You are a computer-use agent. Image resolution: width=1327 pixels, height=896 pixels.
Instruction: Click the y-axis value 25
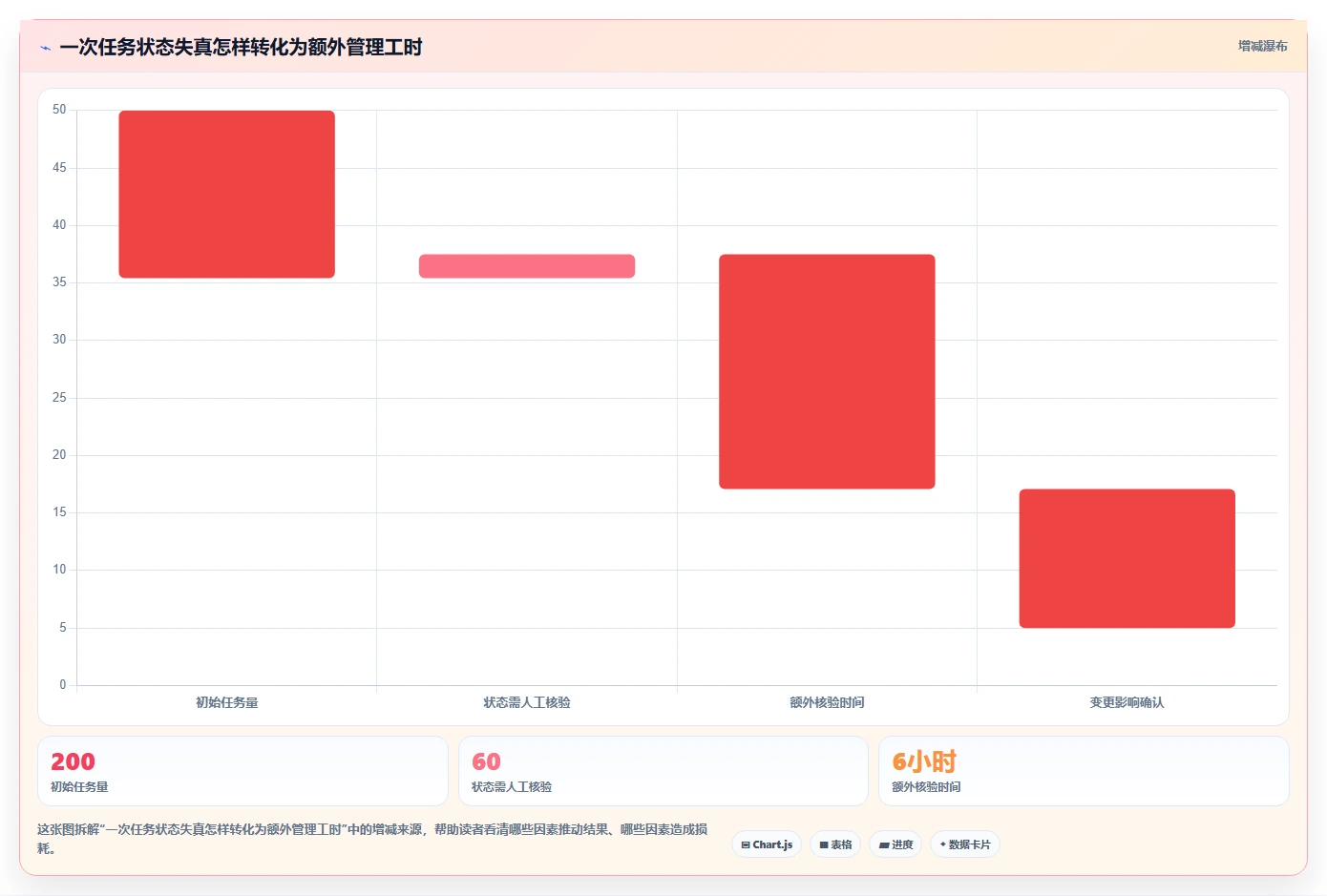59,398
